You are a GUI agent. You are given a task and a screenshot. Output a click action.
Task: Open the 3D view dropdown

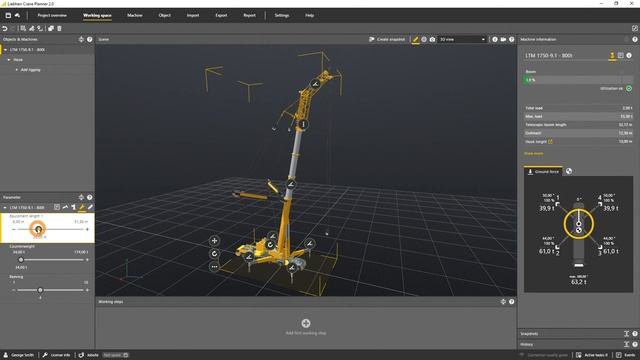click(462, 40)
